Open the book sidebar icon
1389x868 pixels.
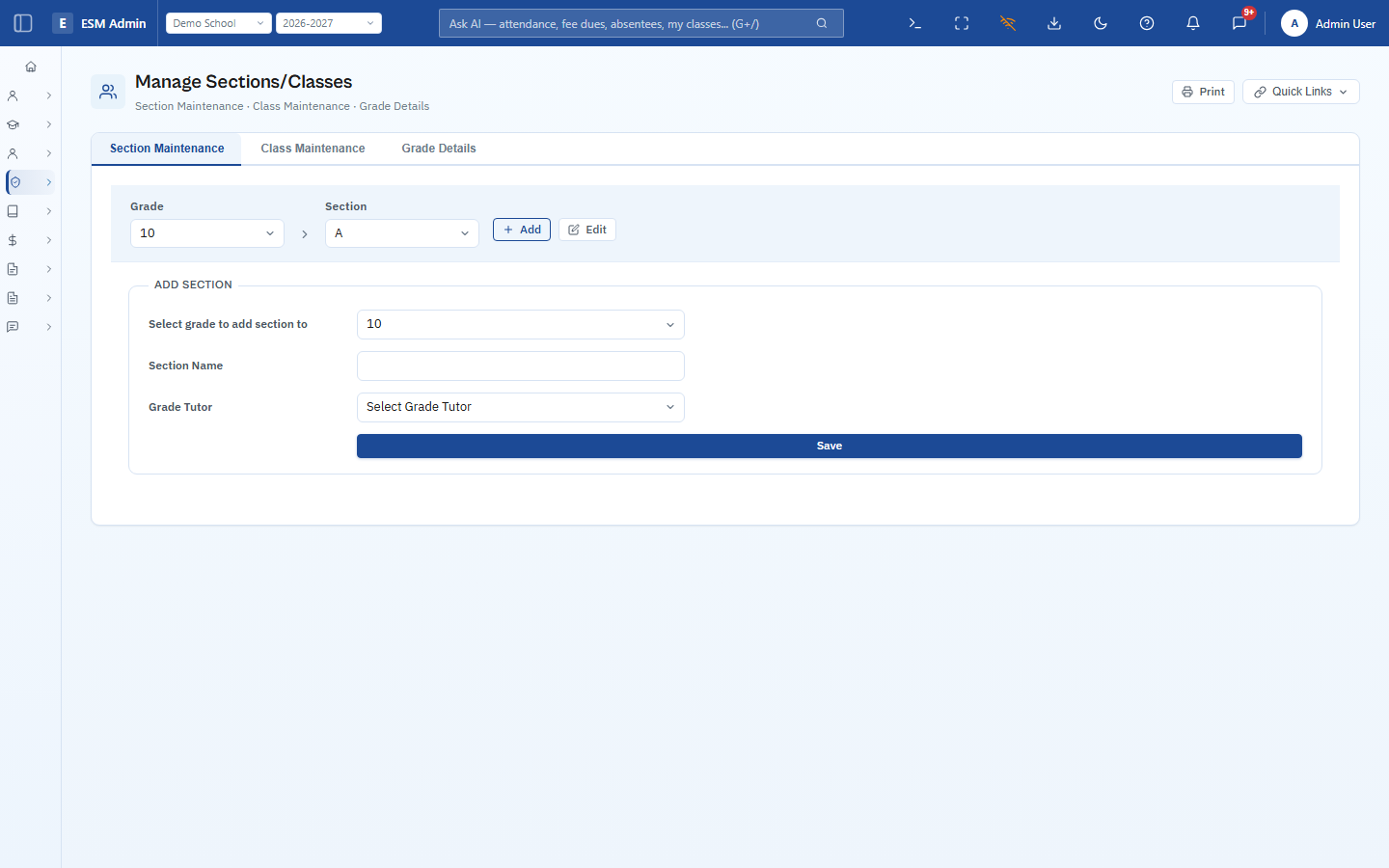tap(13, 211)
